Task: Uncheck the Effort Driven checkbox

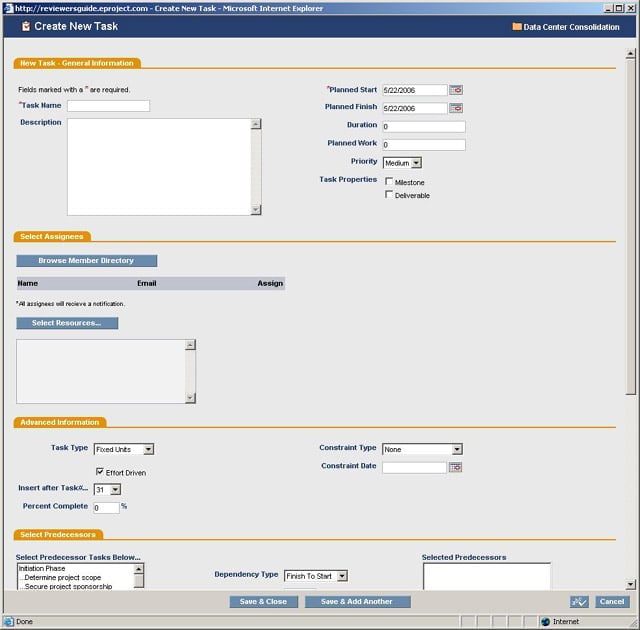Action: [100, 472]
